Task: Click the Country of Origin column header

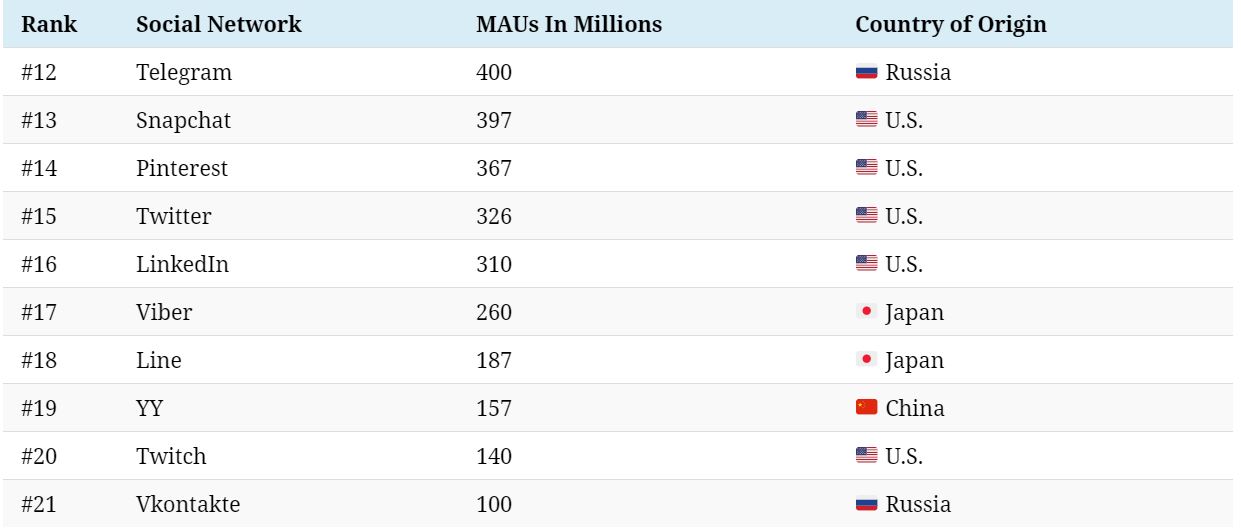Action: click(951, 24)
